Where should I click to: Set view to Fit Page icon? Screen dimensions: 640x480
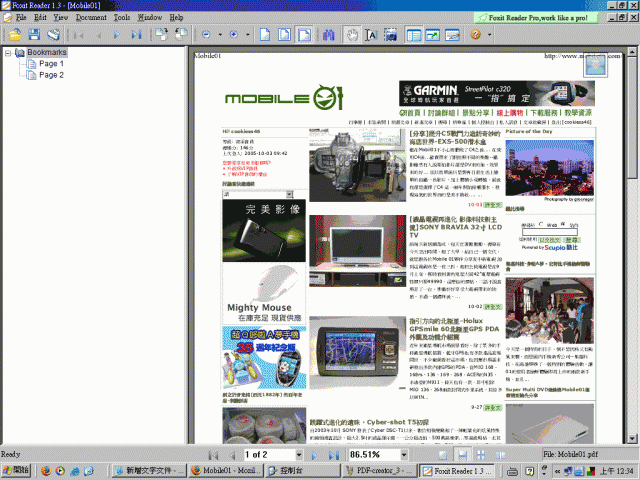(284, 35)
